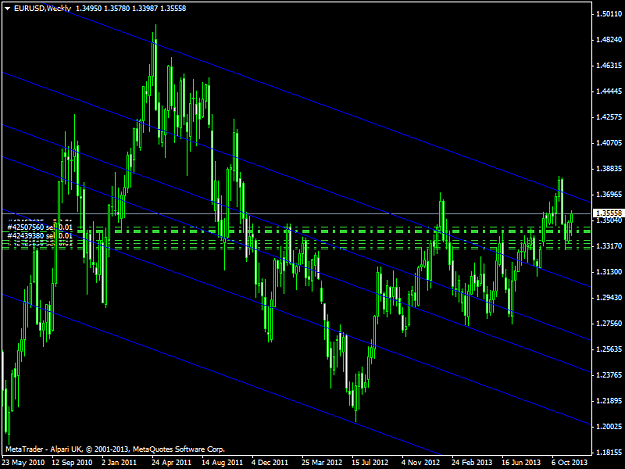The image size is (625, 469).
Task: Click price level 1.23765 on the axis
Action: pos(609,375)
